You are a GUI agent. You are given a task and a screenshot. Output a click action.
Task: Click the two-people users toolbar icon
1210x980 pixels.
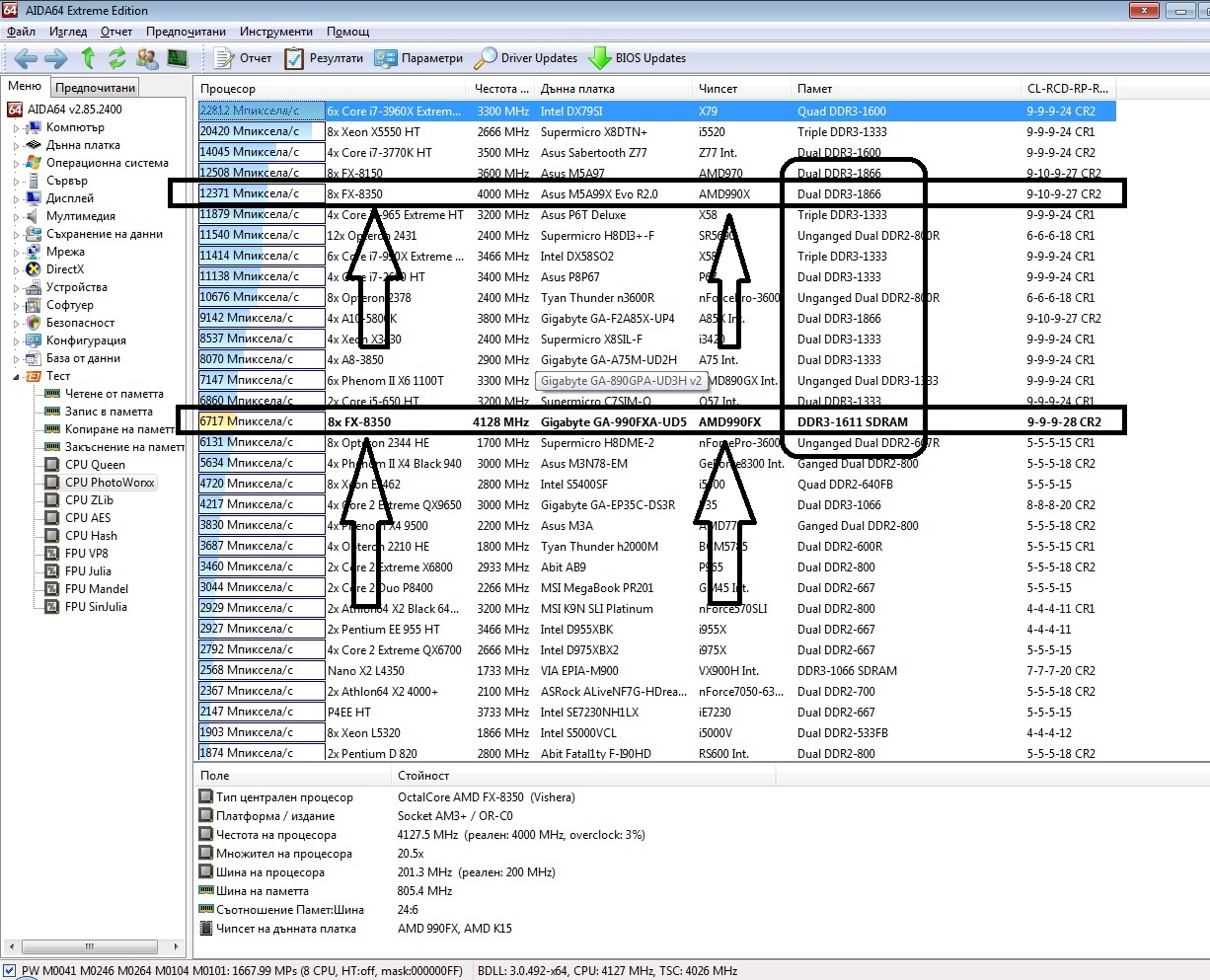(x=147, y=58)
